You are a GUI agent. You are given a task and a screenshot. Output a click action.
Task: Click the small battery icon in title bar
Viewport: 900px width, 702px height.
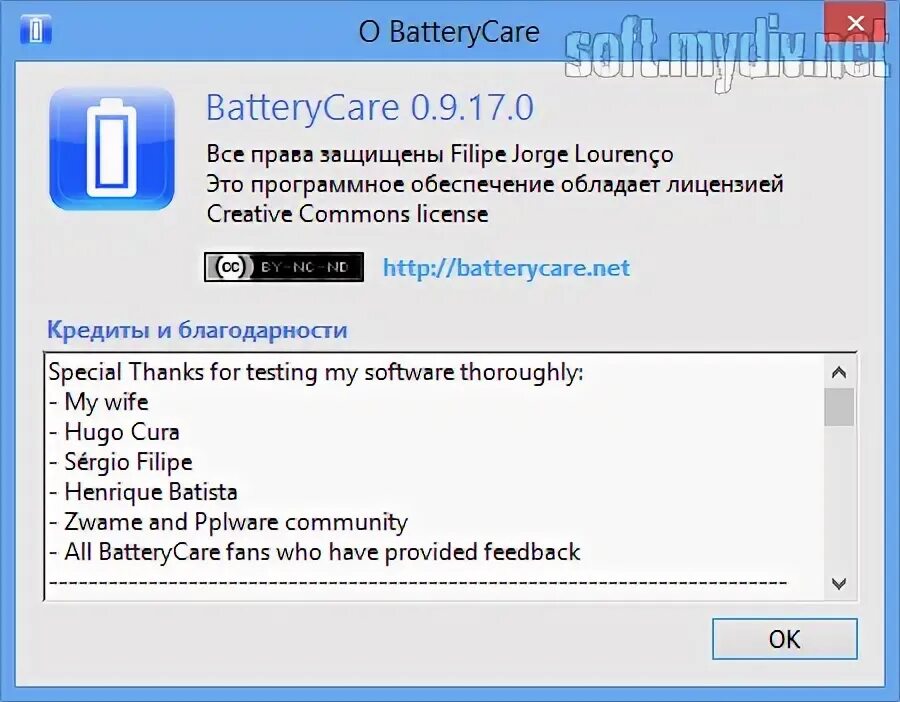point(36,30)
